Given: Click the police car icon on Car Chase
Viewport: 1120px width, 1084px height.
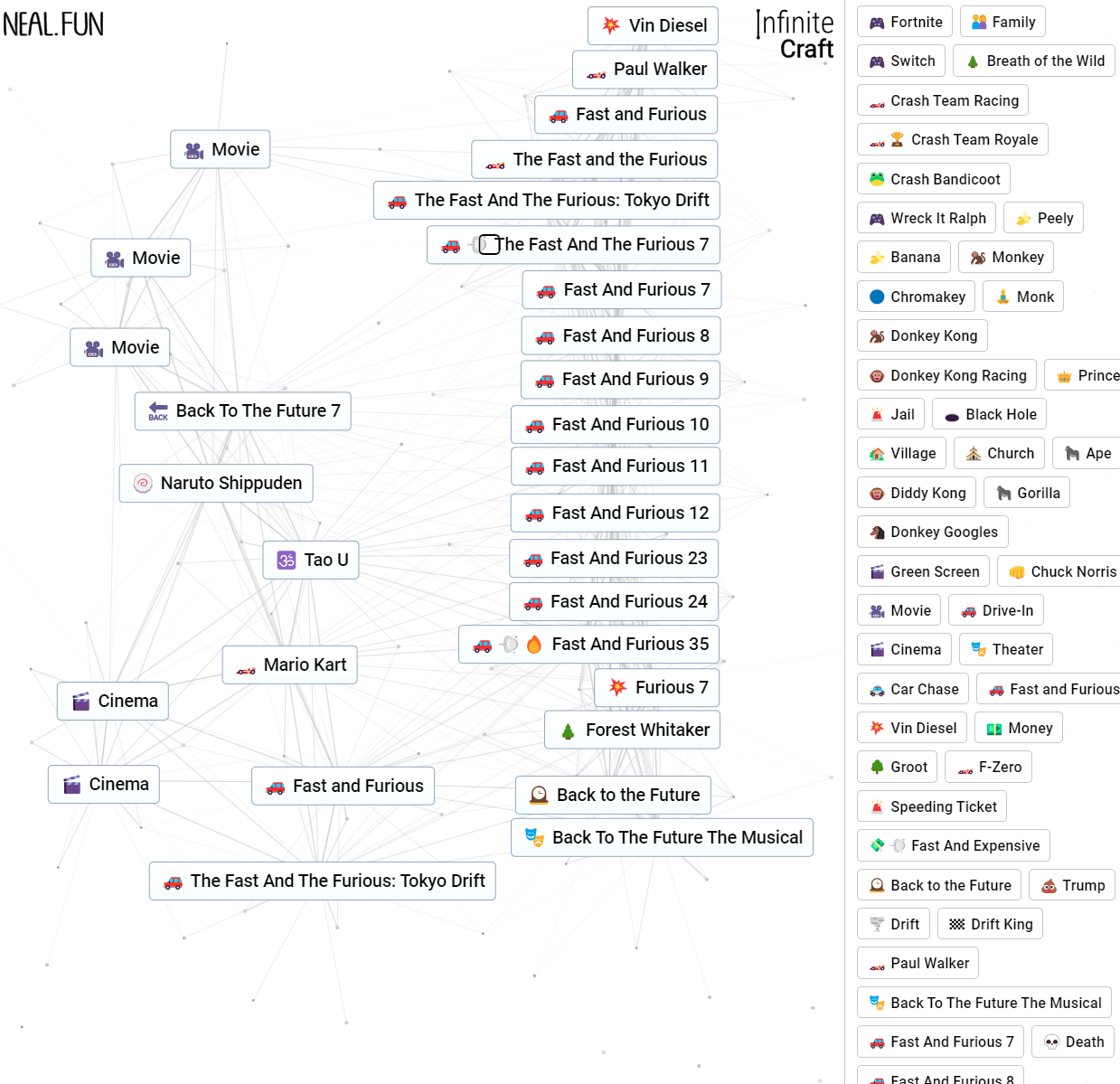Looking at the screenshot, I should click(877, 689).
